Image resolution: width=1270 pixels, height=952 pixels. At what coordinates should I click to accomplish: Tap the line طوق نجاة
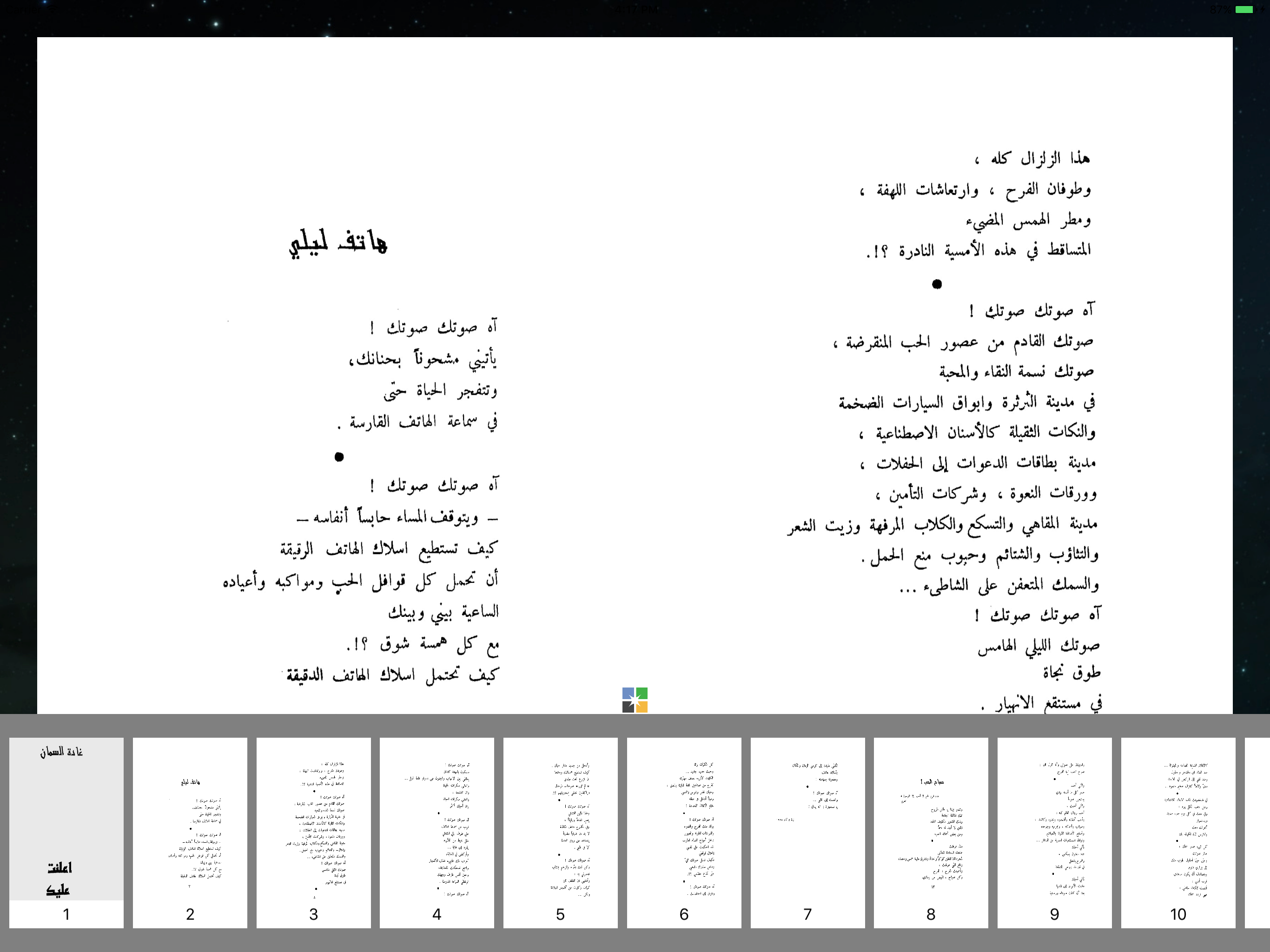[1072, 672]
